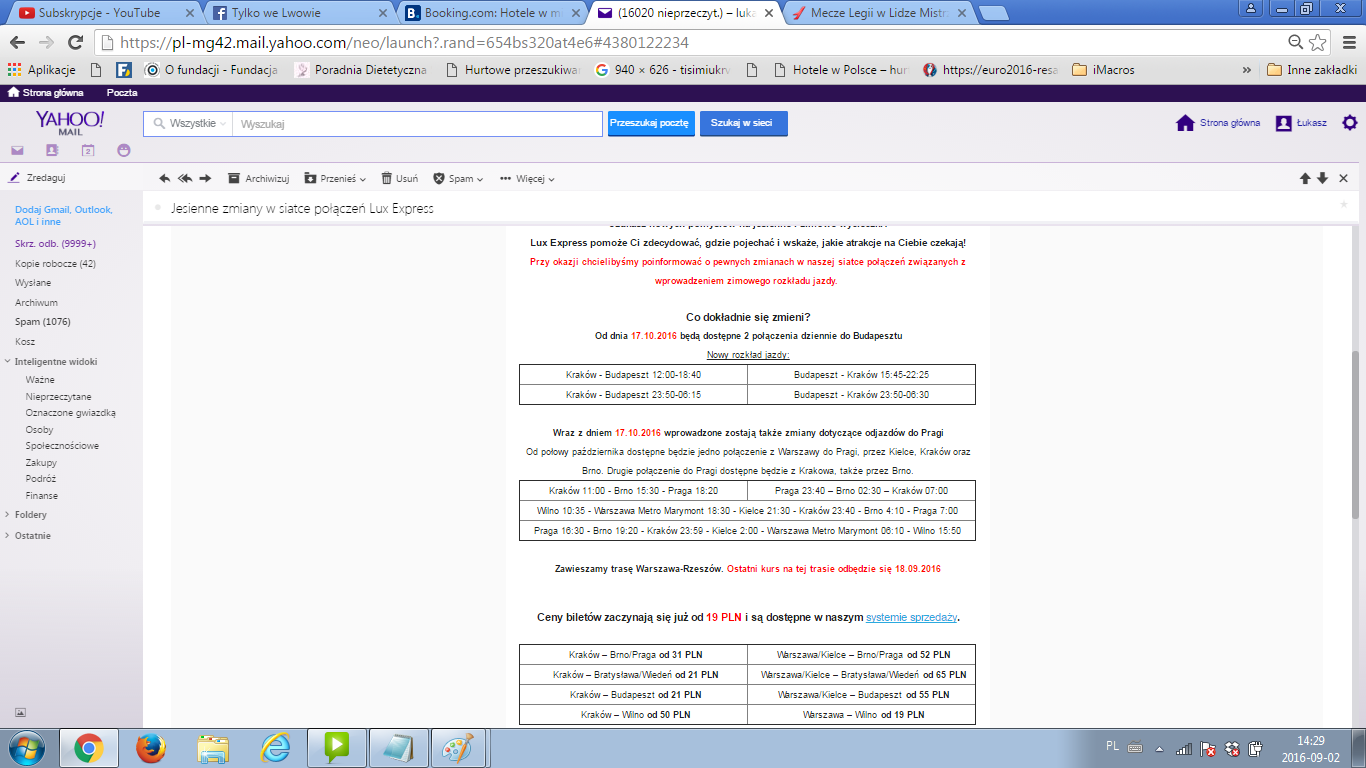Open Paint from the taskbar

[459, 747]
